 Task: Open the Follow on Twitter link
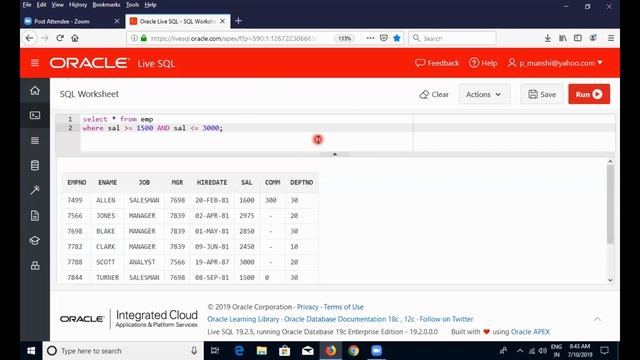(x=446, y=319)
